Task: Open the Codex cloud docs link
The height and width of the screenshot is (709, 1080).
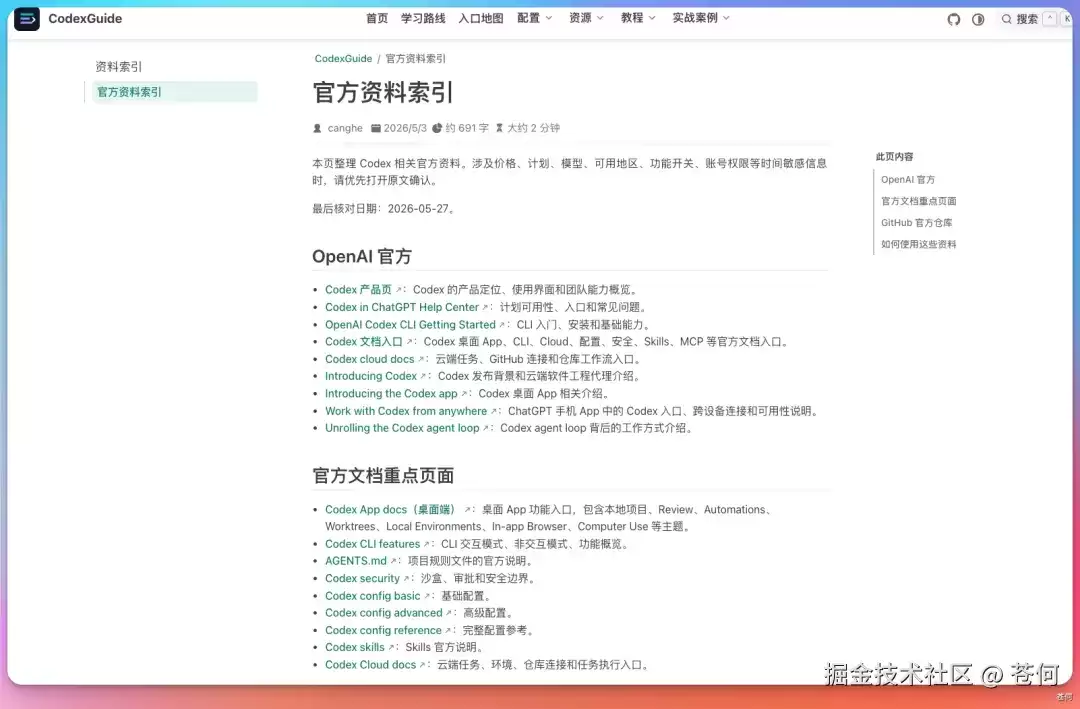Action: pos(370,359)
